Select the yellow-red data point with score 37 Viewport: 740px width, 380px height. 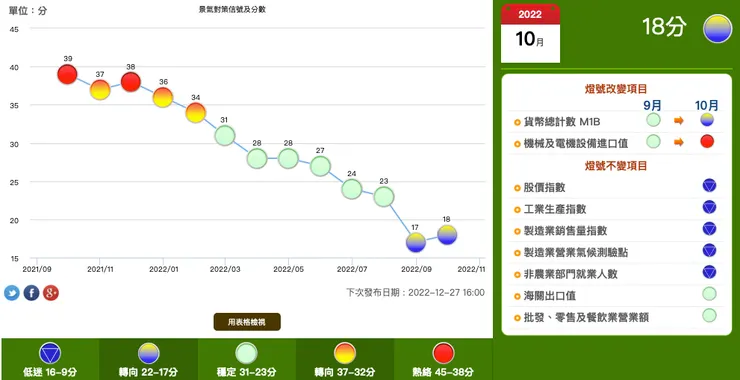click(100, 90)
